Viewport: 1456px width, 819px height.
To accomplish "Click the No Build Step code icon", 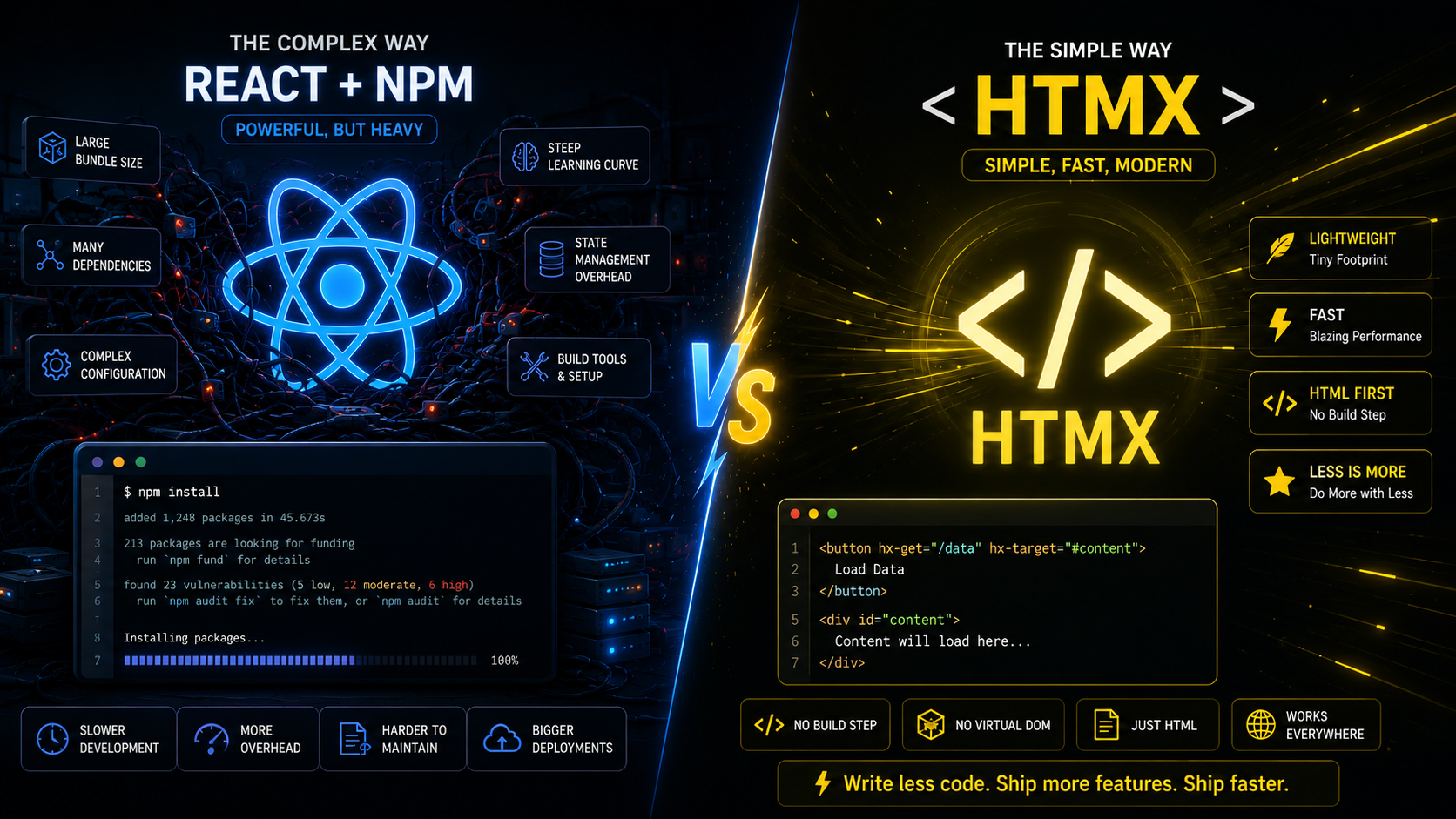I will tap(769, 725).
